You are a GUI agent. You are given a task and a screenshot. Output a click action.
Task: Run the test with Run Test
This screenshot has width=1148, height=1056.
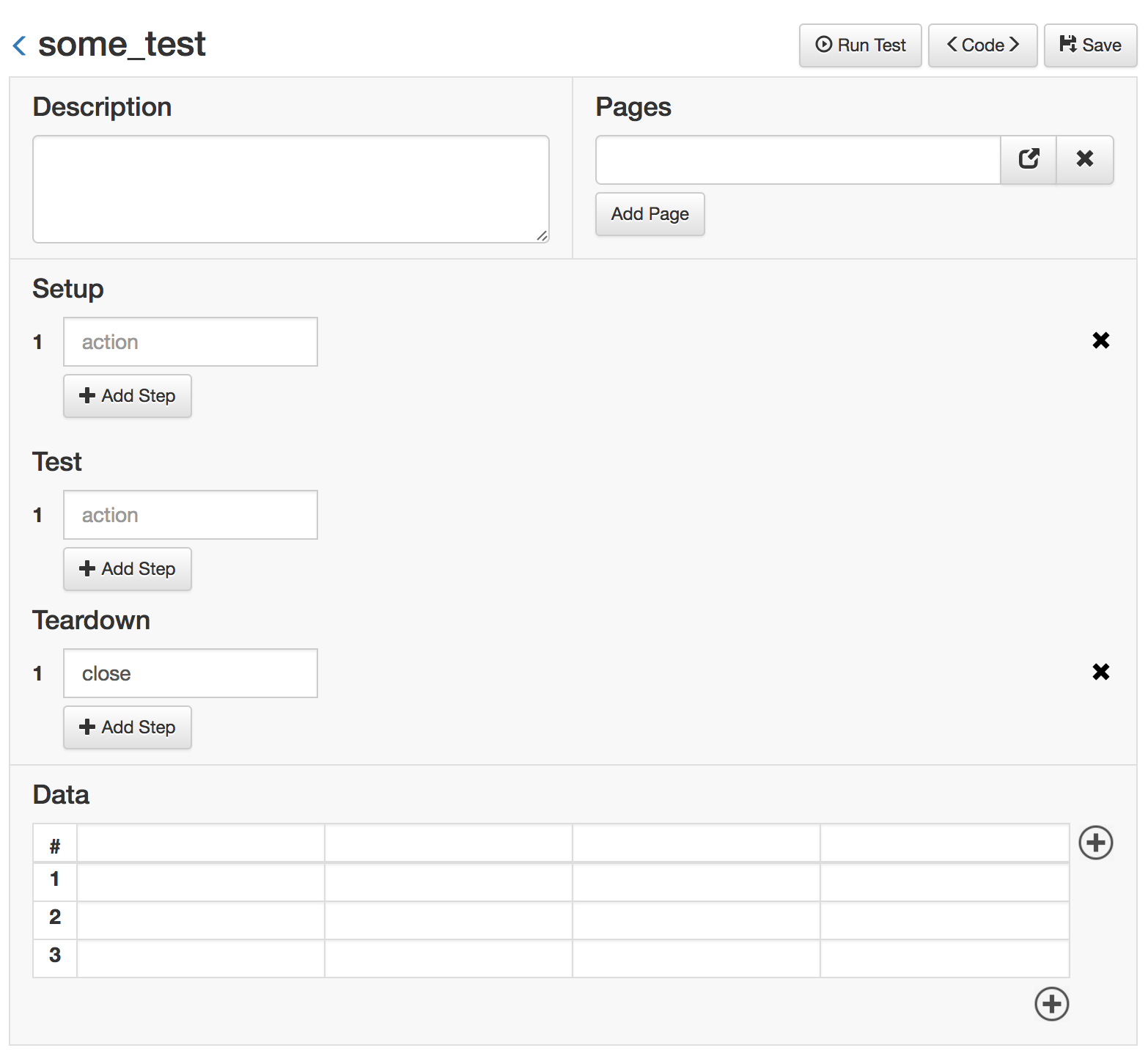(x=860, y=45)
